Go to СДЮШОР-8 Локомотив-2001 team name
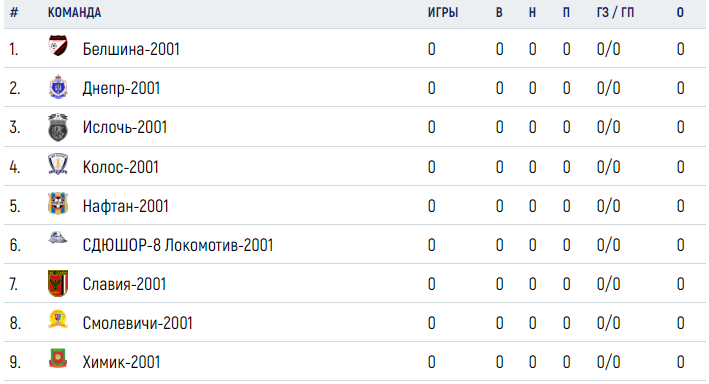The image size is (709, 384). pyautogui.click(x=178, y=245)
